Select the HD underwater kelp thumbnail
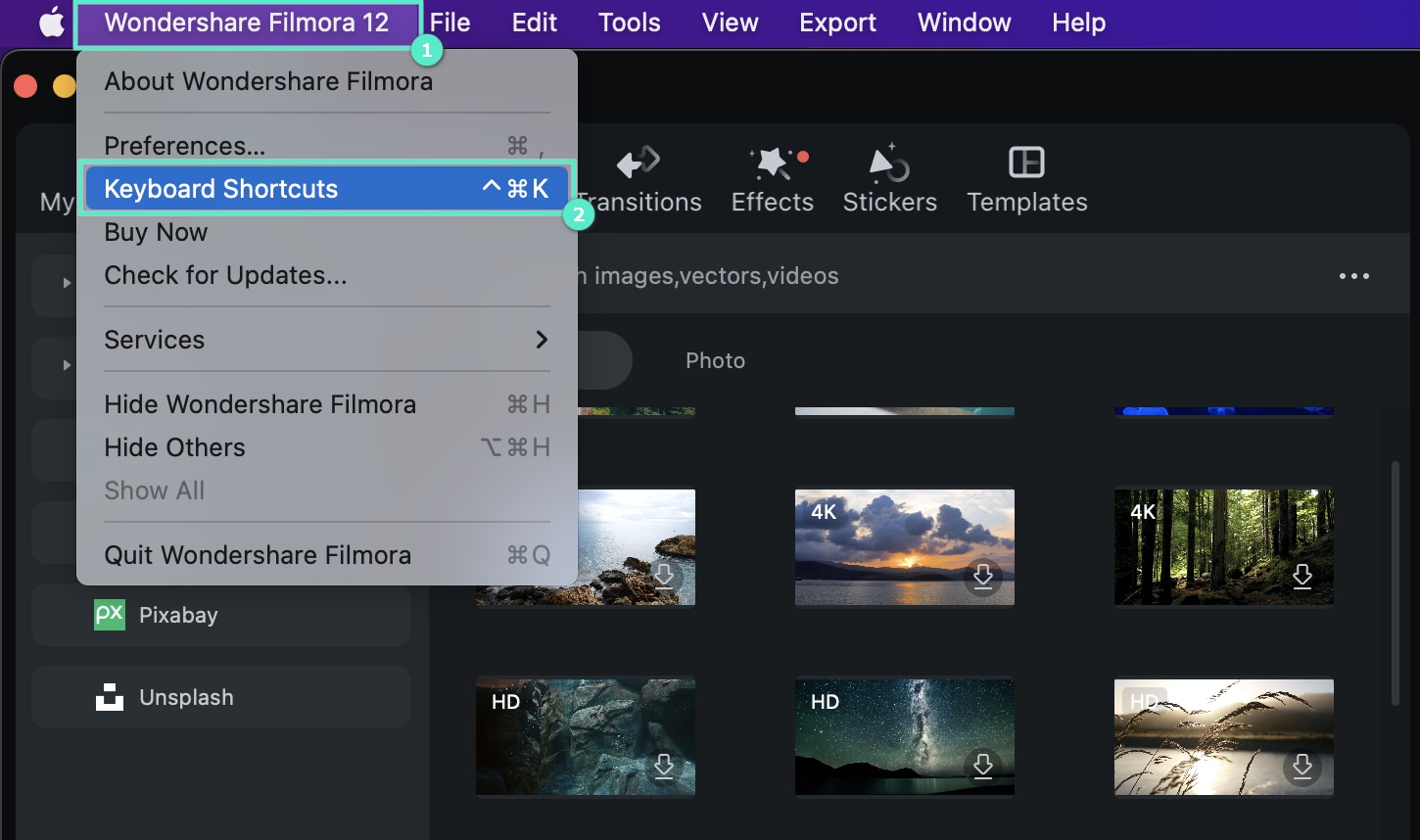 point(586,736)
